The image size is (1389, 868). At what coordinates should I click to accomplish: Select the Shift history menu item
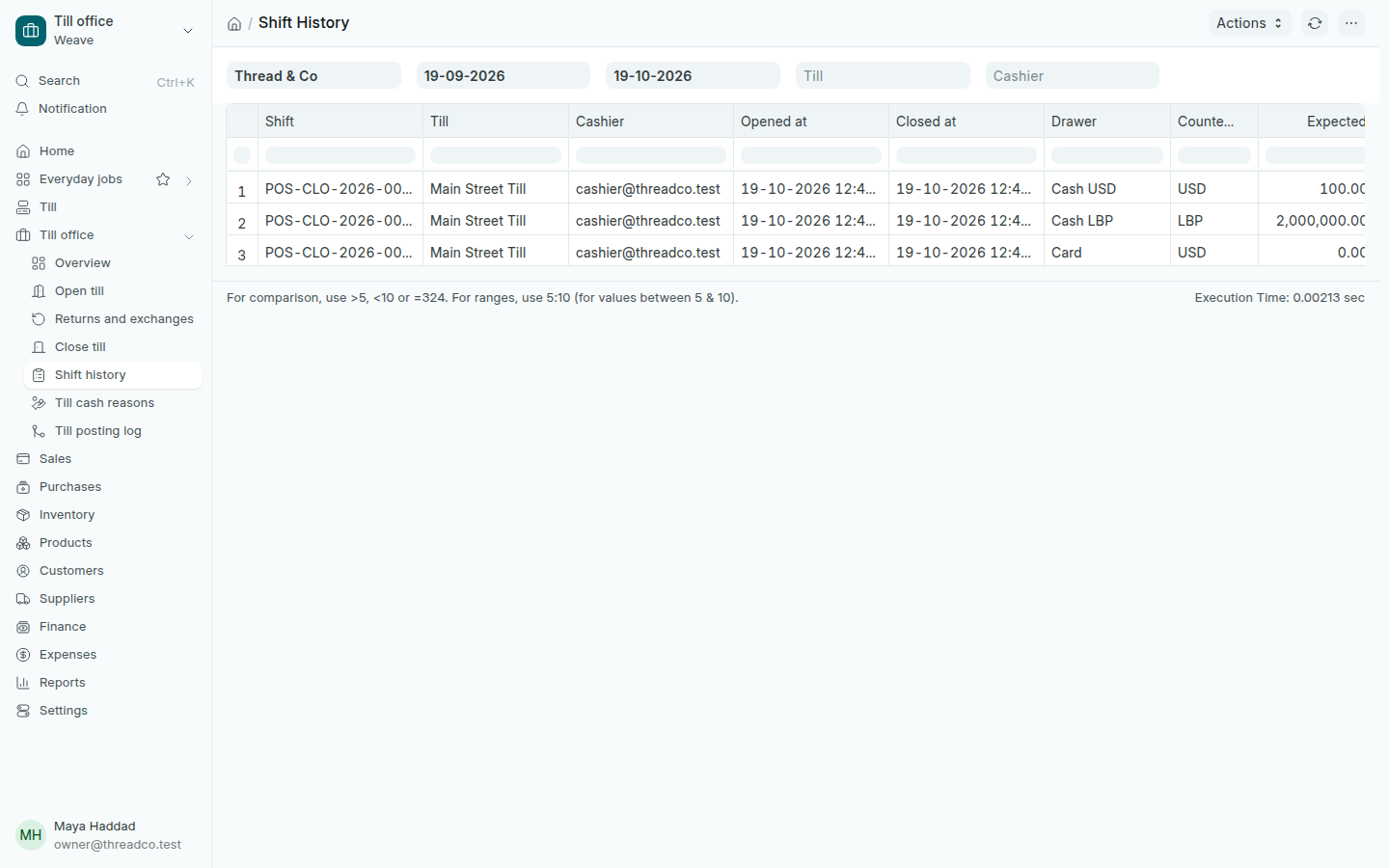pos(113,375)
